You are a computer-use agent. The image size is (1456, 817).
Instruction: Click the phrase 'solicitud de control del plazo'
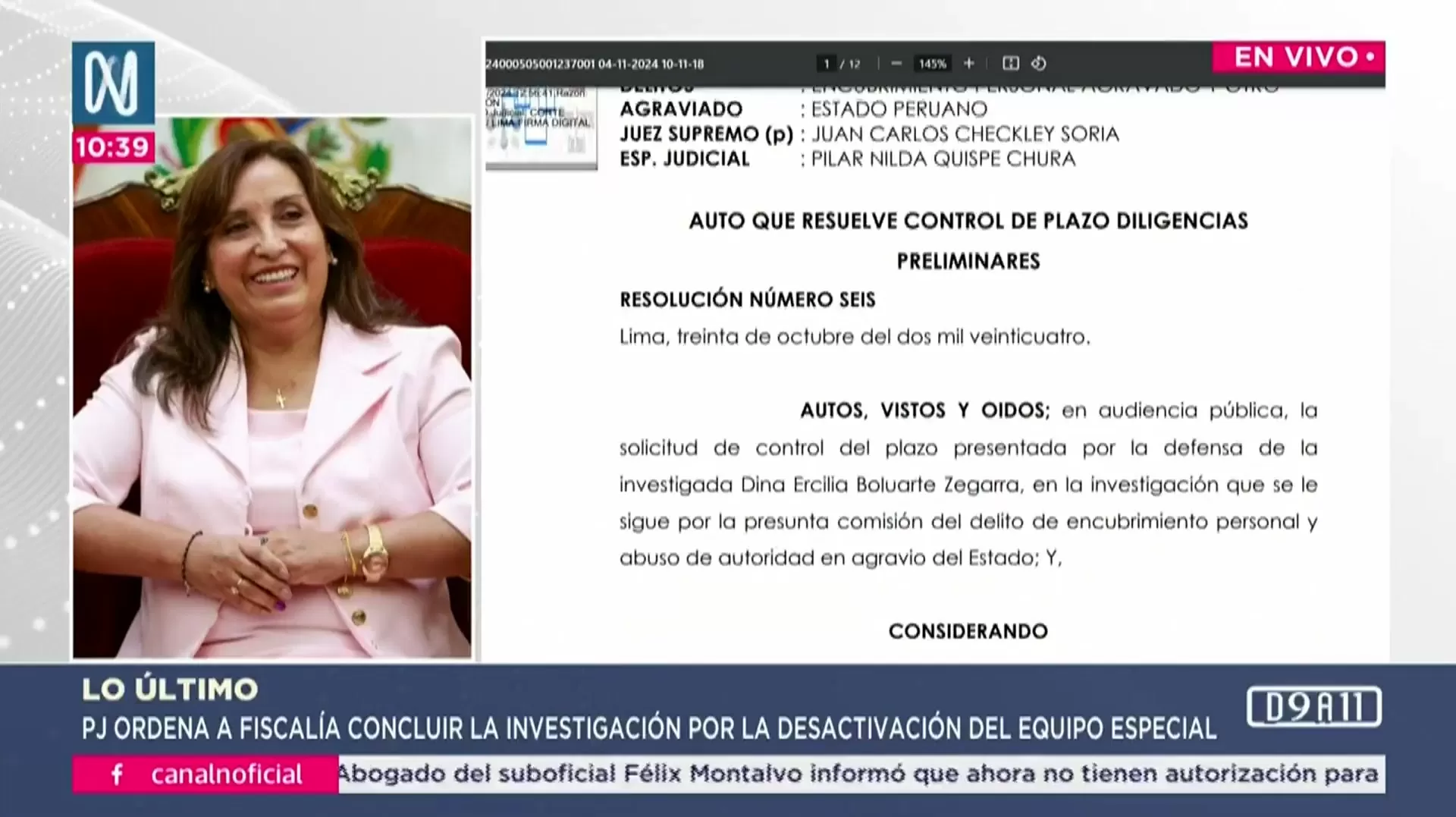[x=778, y=448]
